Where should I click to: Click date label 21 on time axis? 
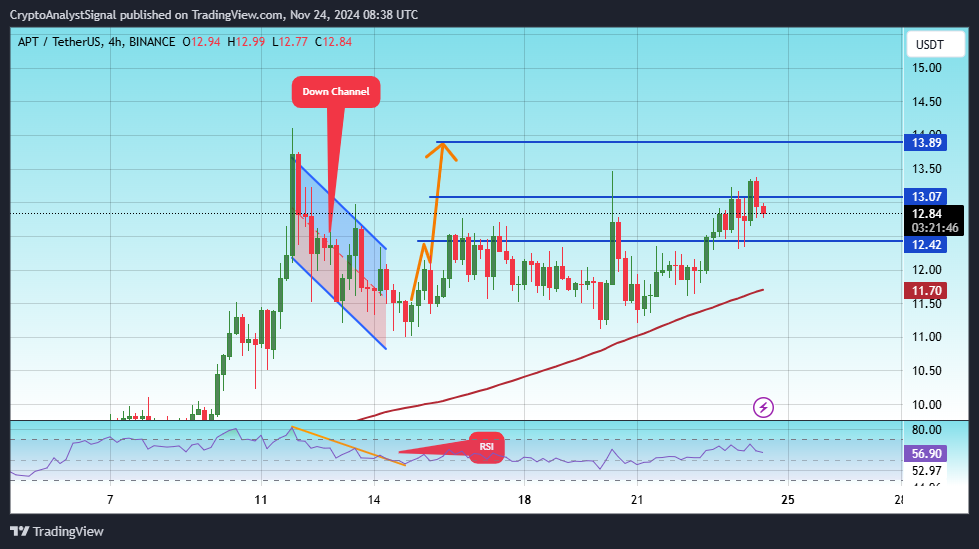(637, 500)
